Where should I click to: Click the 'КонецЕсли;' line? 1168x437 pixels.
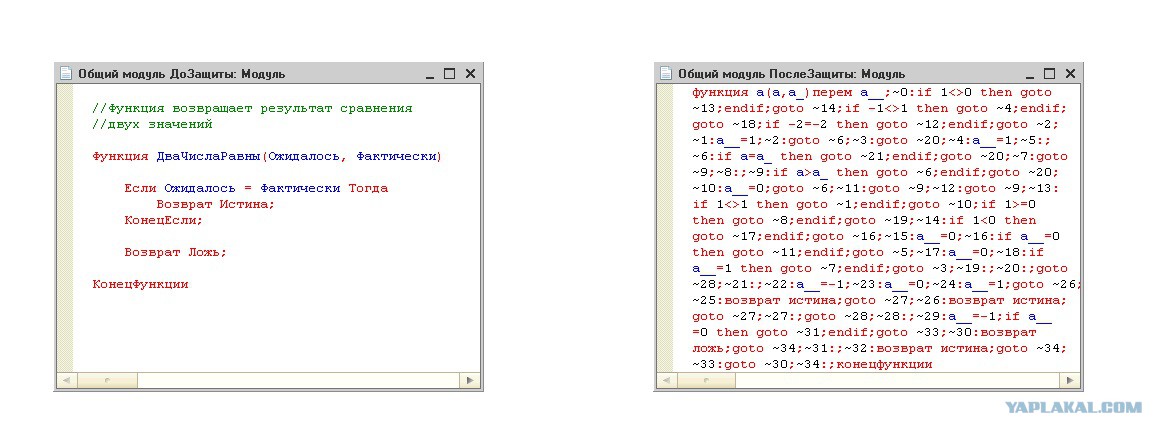[164, 220]
